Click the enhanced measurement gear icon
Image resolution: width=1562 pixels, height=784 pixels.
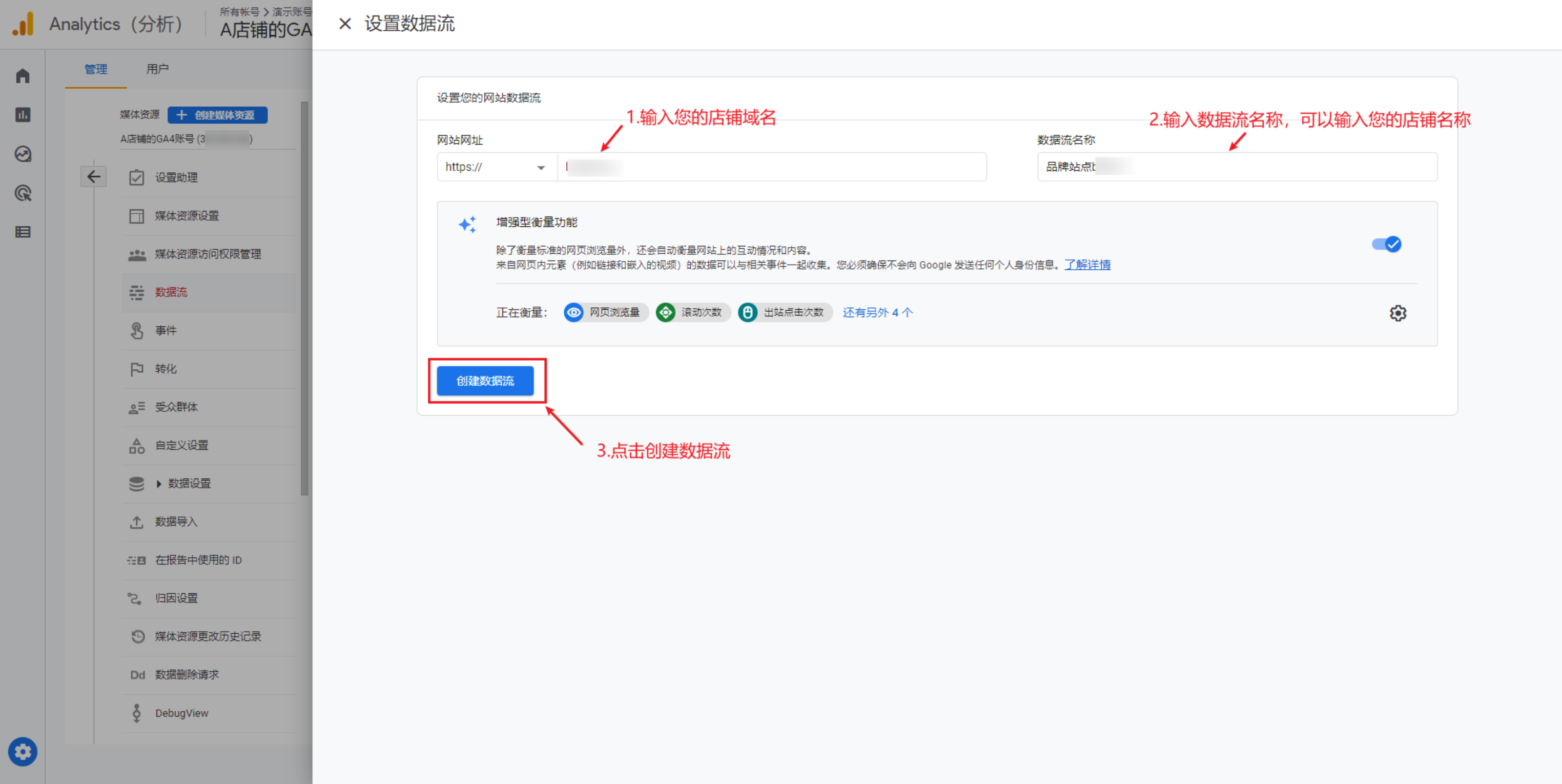tap(1398, 313)
